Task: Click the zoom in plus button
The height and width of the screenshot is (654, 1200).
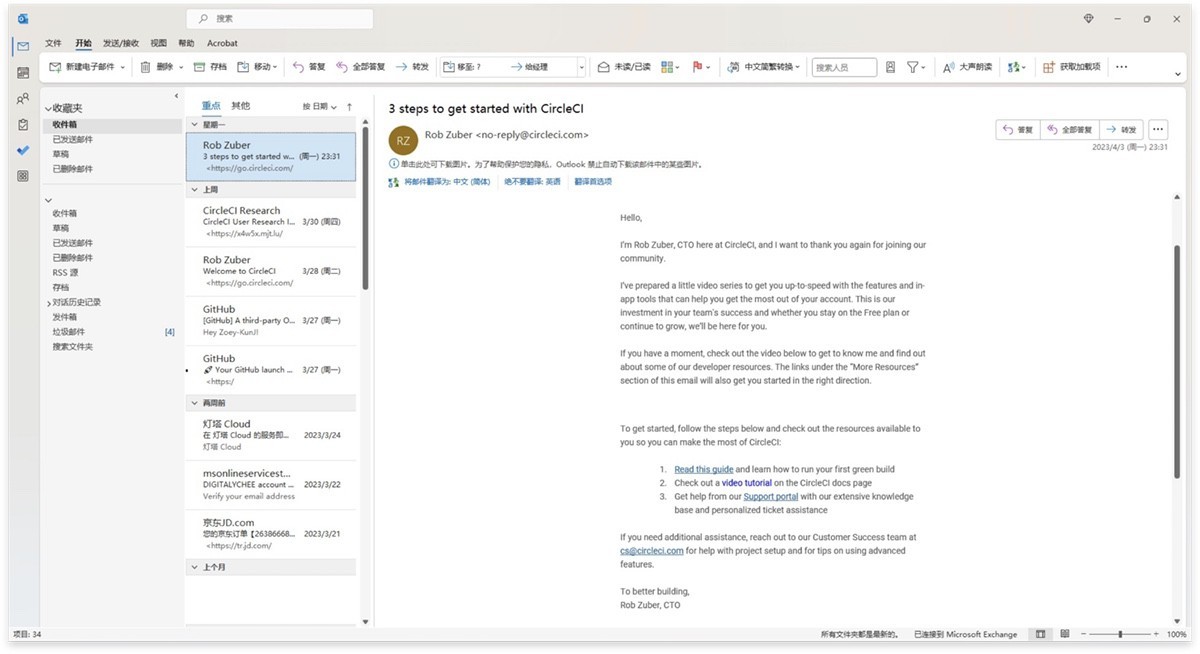Action: pos(1157,634)
